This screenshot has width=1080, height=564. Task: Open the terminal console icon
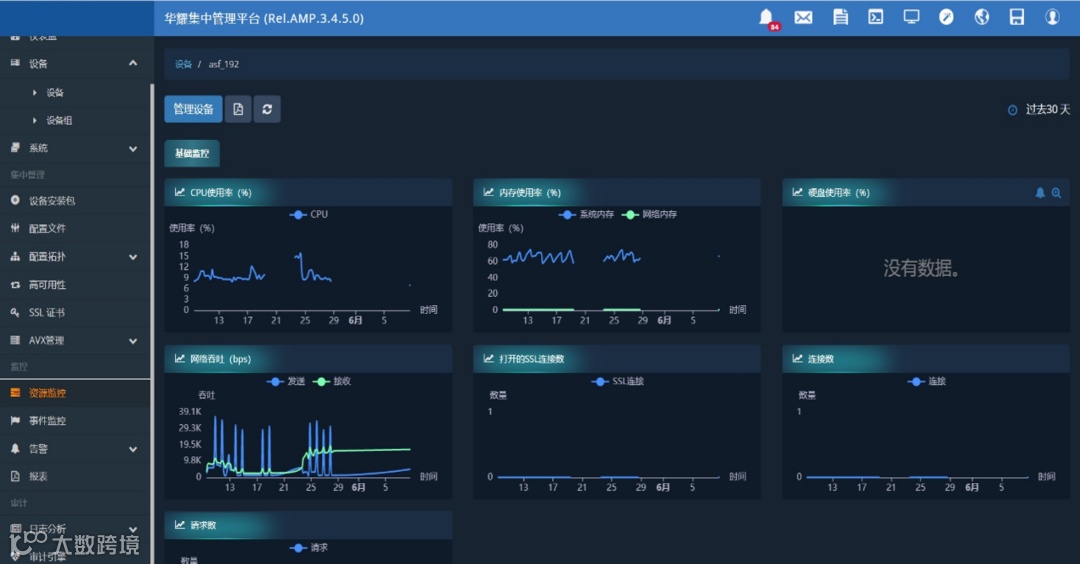[875, 17]
